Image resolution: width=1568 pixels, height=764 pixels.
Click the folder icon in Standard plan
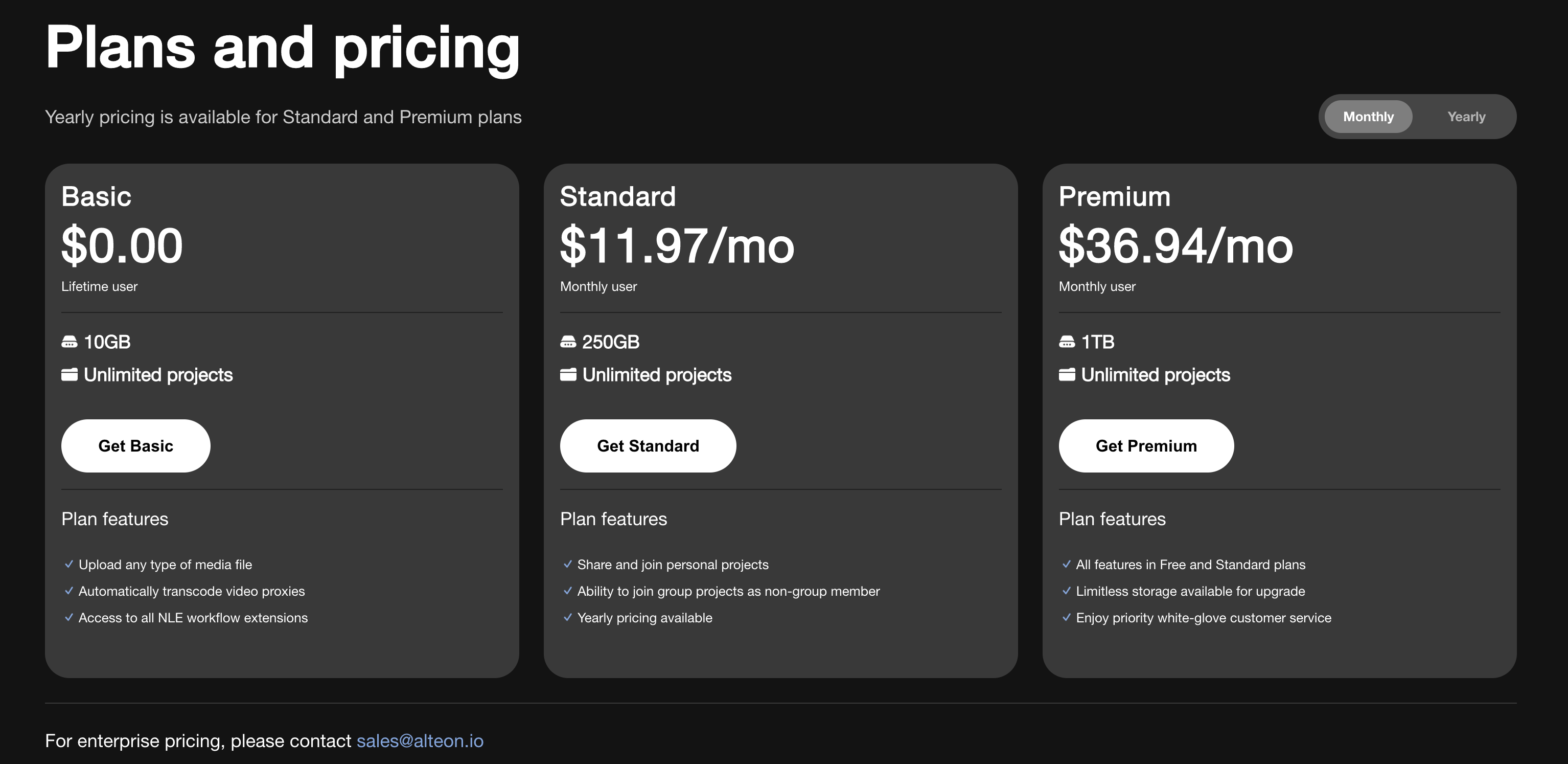(x=568, y=375)
